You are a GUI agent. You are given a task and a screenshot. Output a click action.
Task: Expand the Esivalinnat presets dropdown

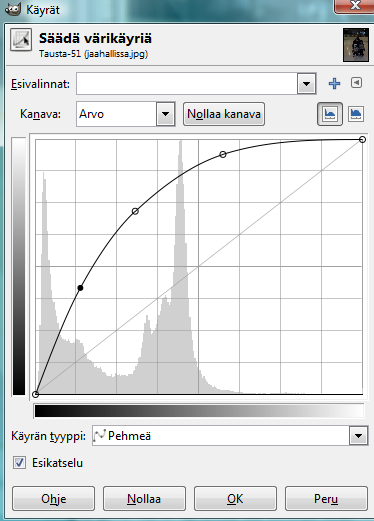coord(307,83)
